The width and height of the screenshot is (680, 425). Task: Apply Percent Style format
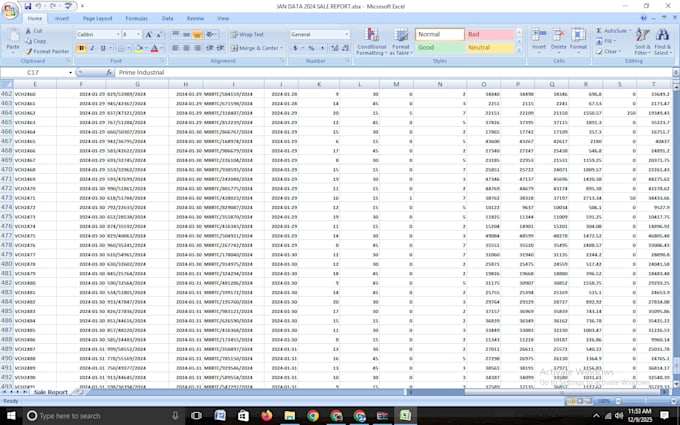tap(311, 48)
